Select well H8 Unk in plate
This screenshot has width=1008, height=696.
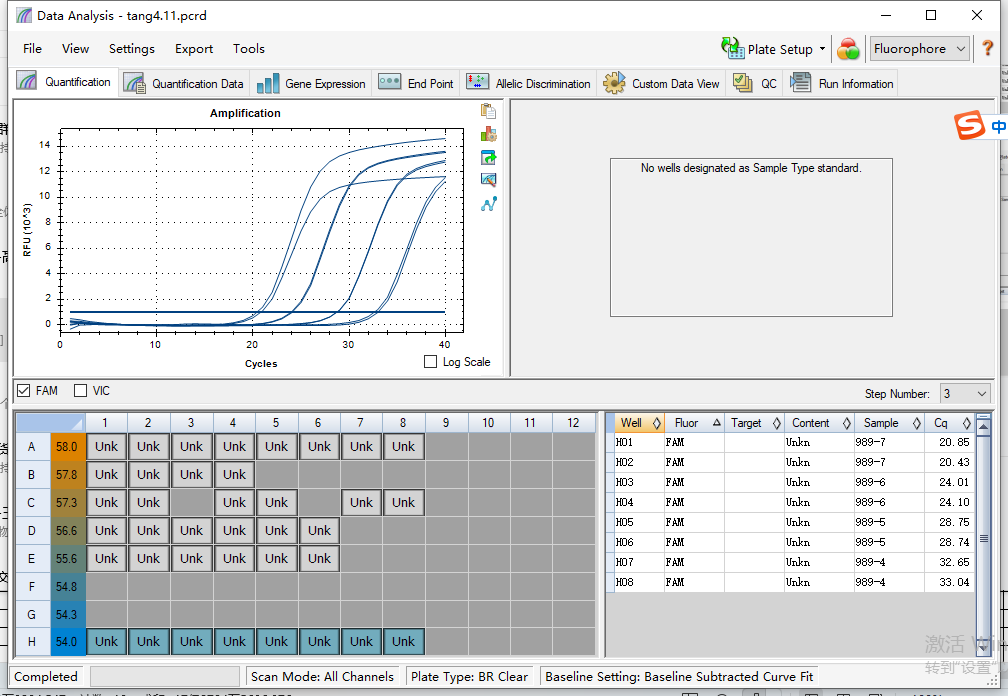tap(404, 641)
